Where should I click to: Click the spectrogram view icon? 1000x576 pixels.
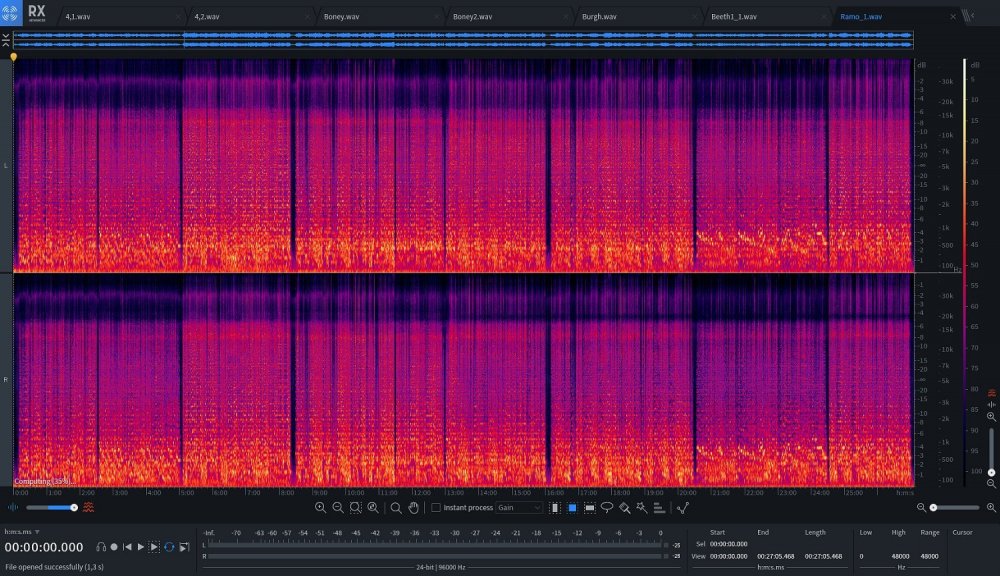coord(89,507)
